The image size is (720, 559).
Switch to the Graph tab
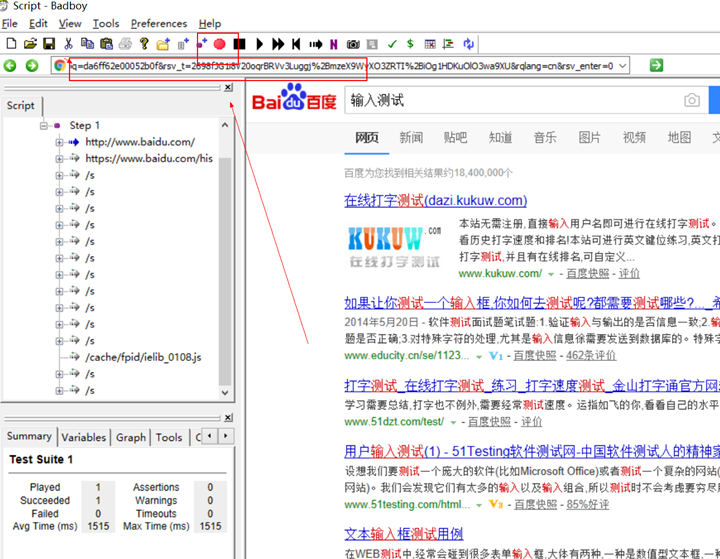pyautogui.click(x=131, y=437)
